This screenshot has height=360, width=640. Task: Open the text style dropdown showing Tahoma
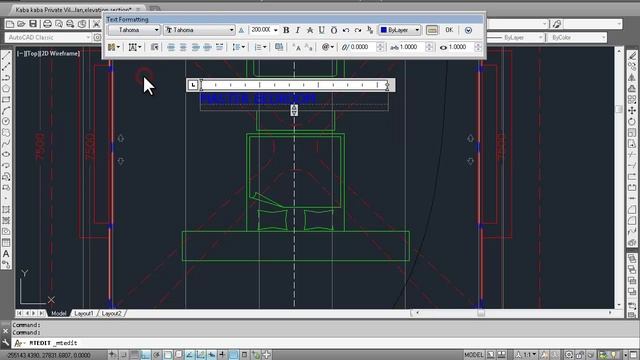134,30
